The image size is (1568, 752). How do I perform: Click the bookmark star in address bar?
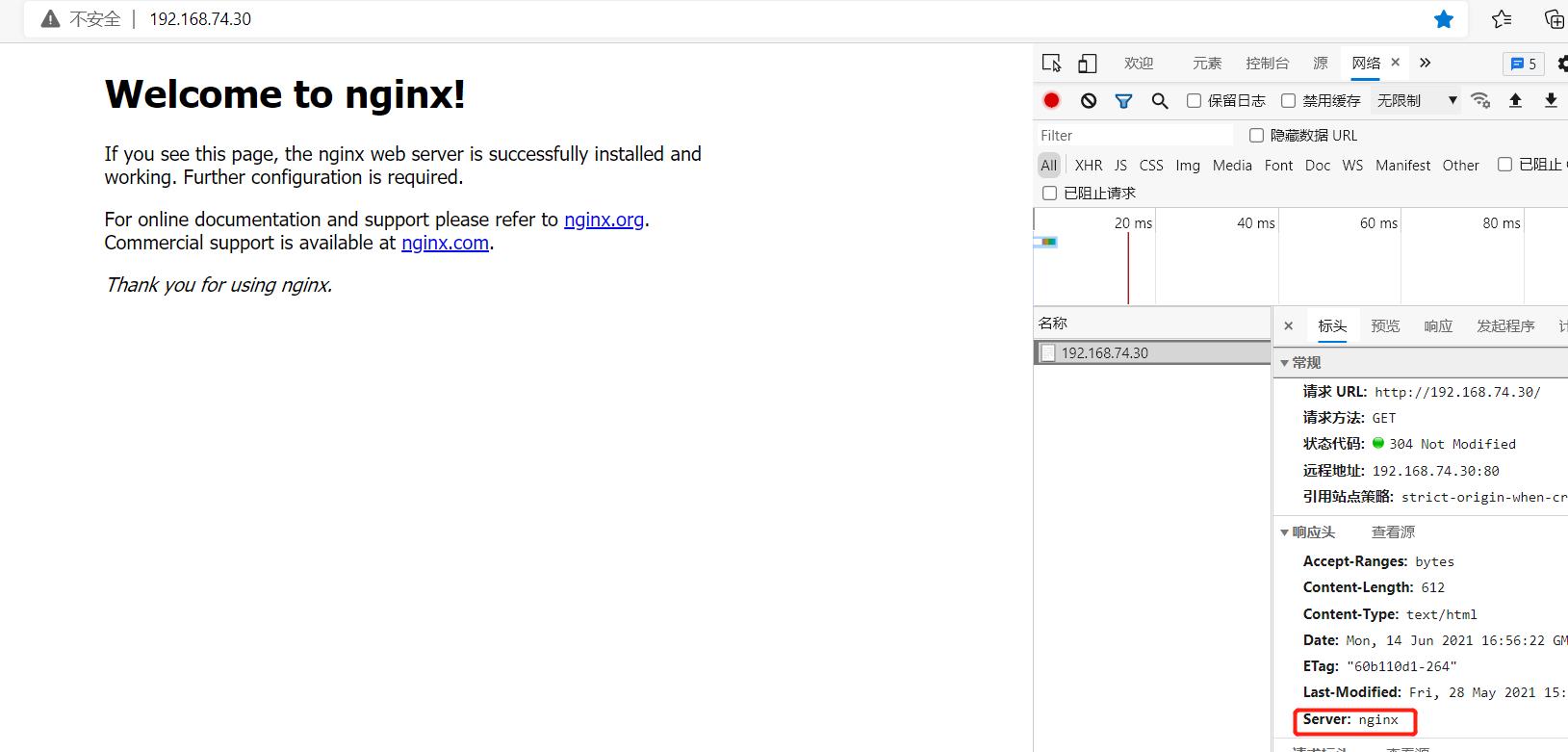tap(1444, 19)
